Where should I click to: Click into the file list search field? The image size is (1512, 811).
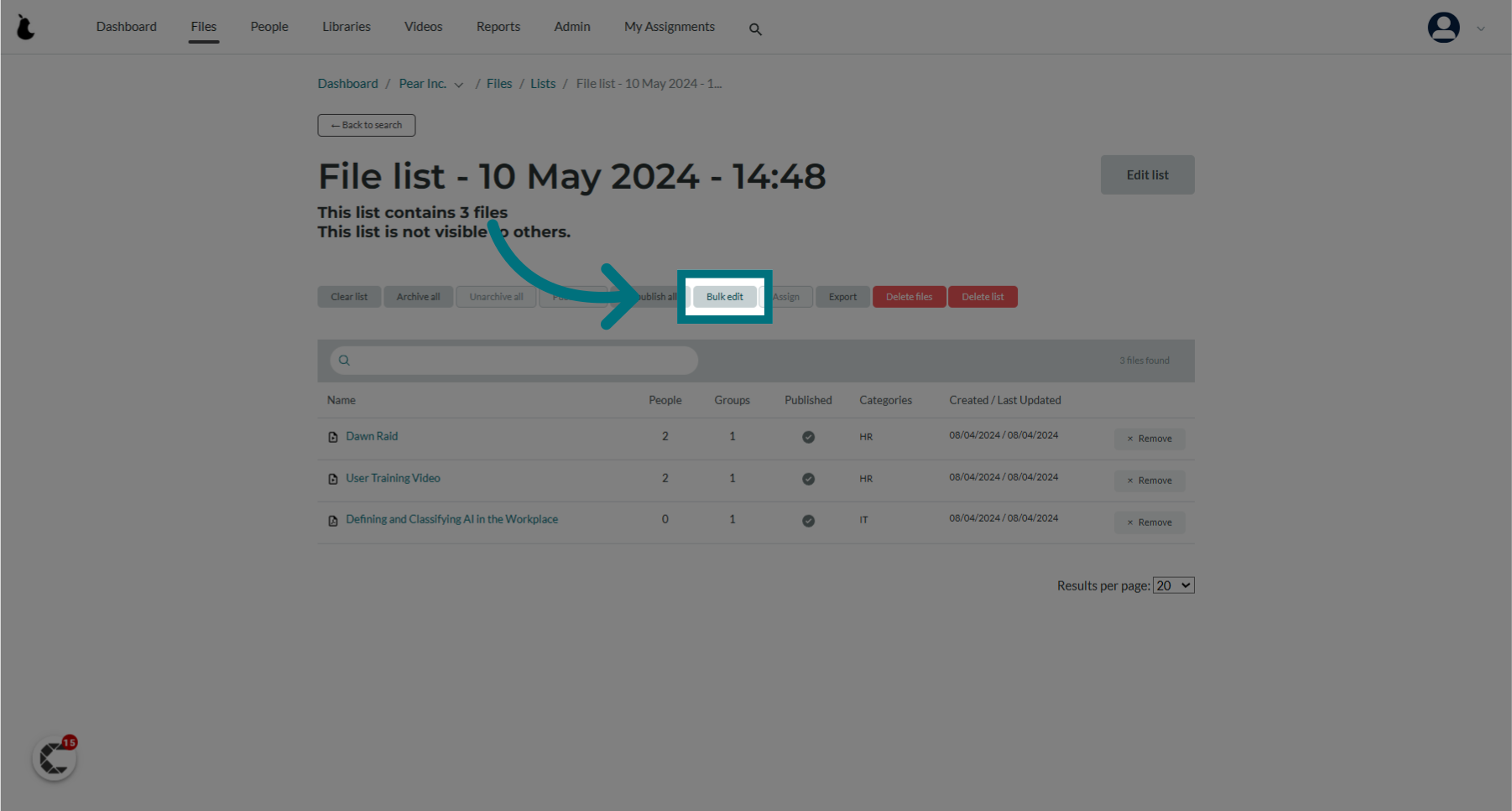tap(514, 361)
